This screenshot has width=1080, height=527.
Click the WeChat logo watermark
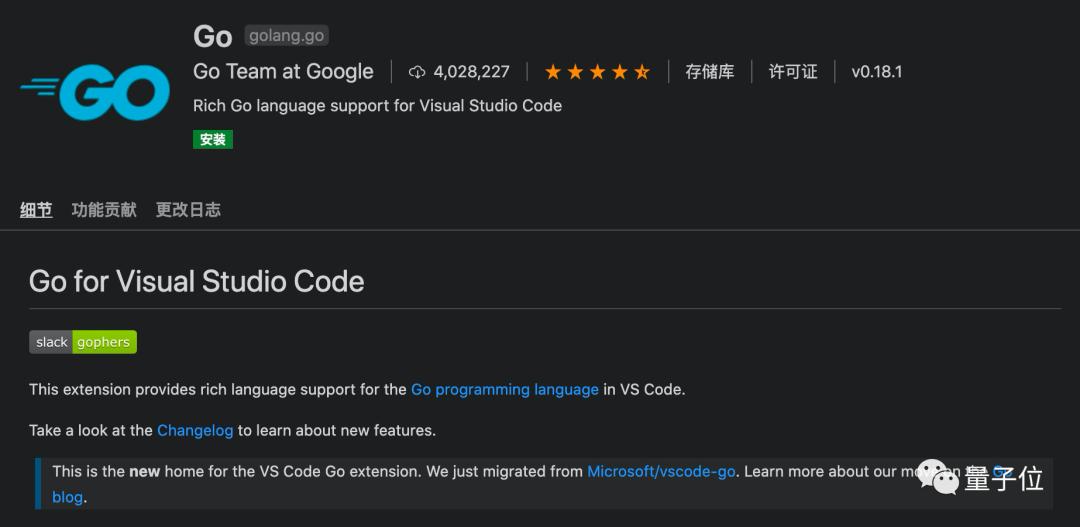938,478
